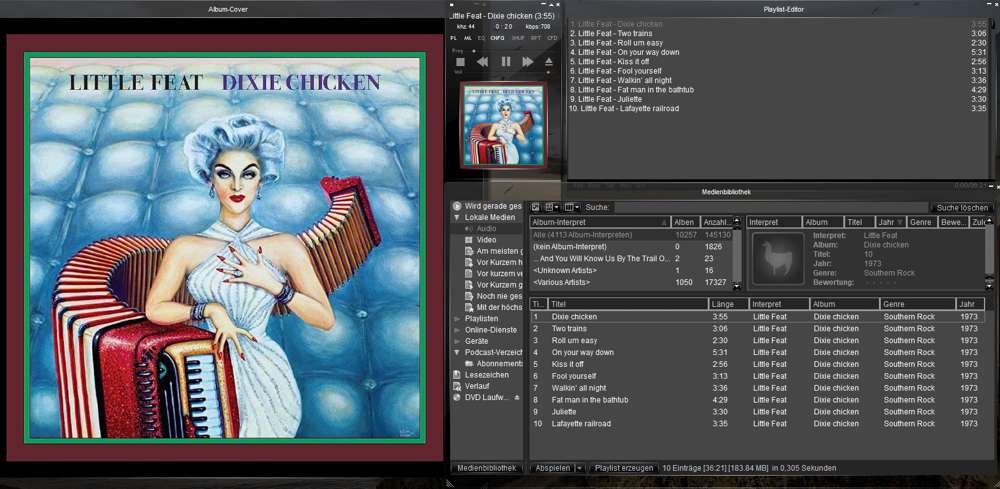
Task: Collapse the Lokale Medien tree node
Action: click(x=457, y=217)
